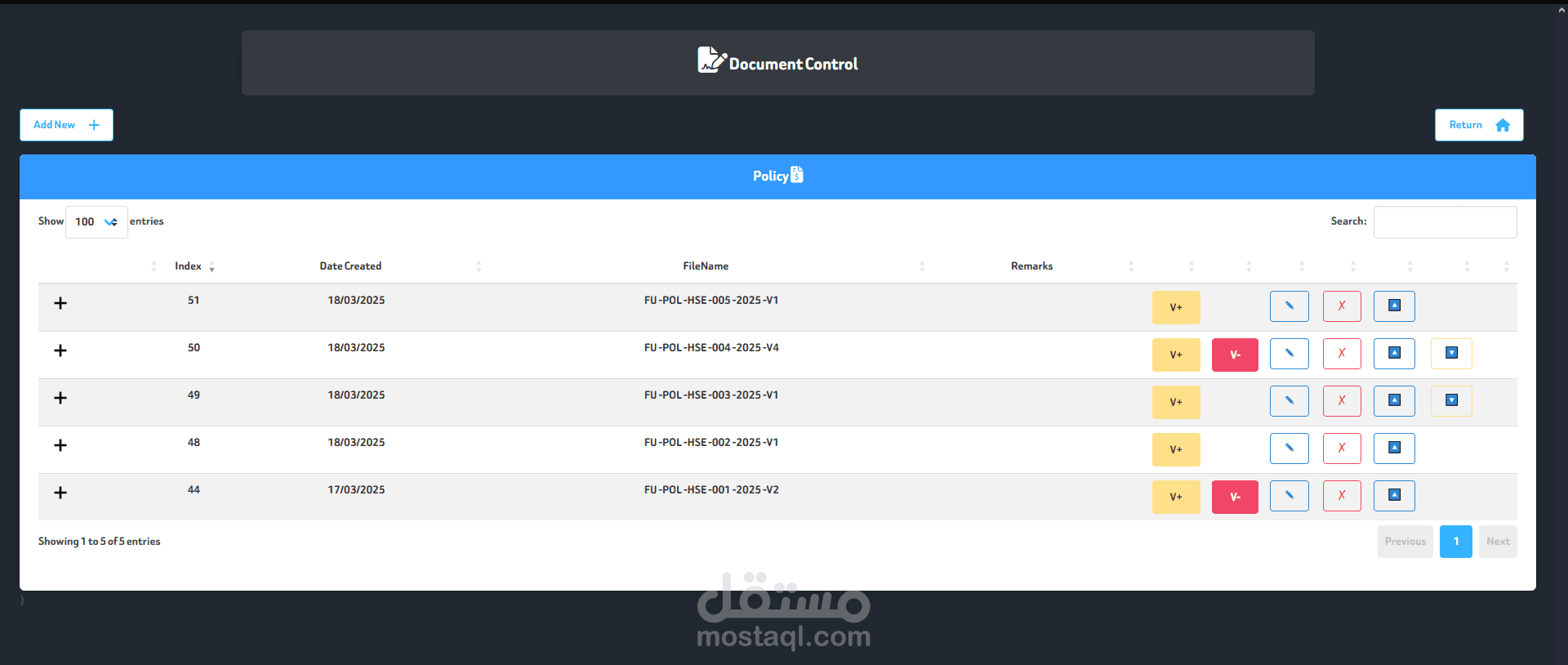The height and width of the screenshot is (665, 1568).
Task: Select filename FU-POL-HSE-002-2025-V1
Action: pyautogui.click(x=711, y=443)
